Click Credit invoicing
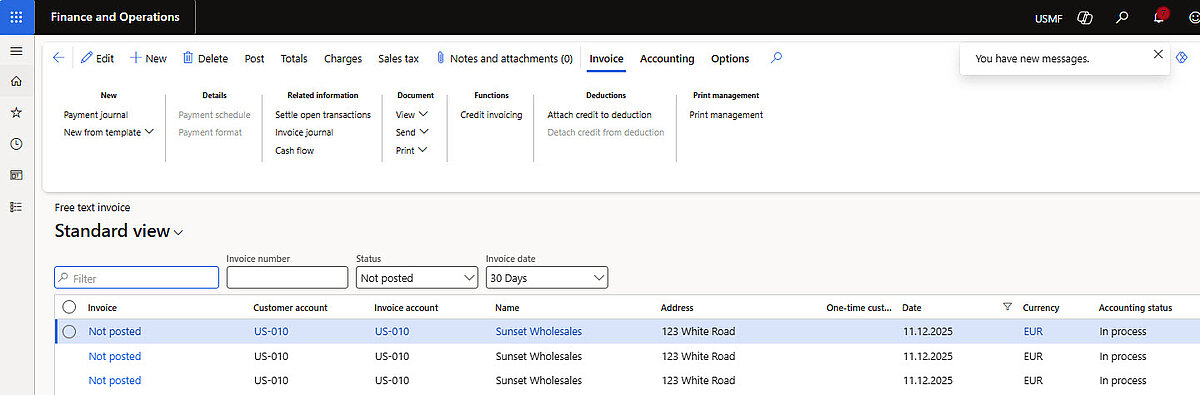This screenshot has width=1200, height=395. point(491,115)
